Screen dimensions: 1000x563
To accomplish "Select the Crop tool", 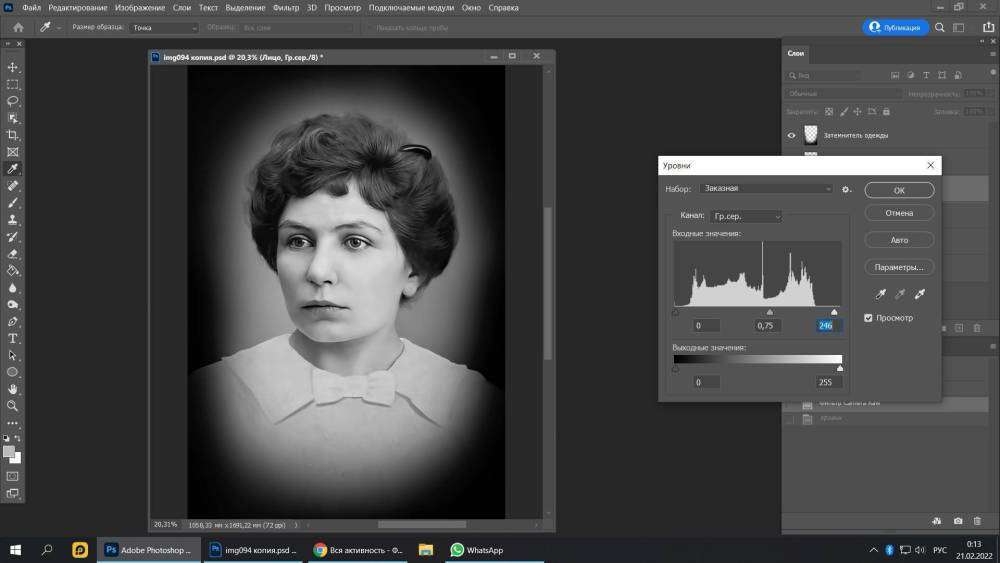I will [x=13, y=135].
